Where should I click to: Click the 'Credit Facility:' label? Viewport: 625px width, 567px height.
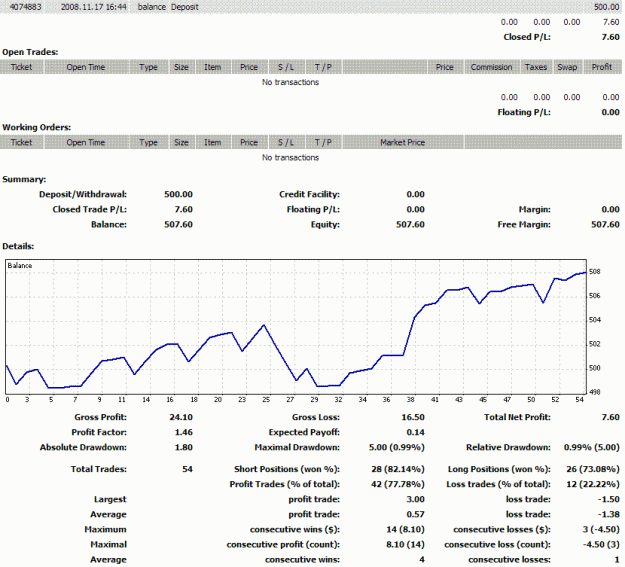(x=309, y=195)
